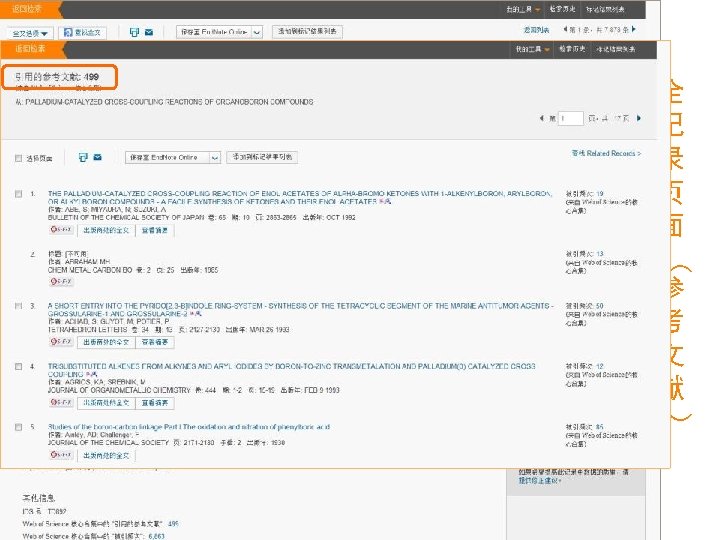Viewport: 720px width, 540px height.
Task: Expand 我的工具 menu in top background bar
Action: pyautogui.click(x=523, y=10)
